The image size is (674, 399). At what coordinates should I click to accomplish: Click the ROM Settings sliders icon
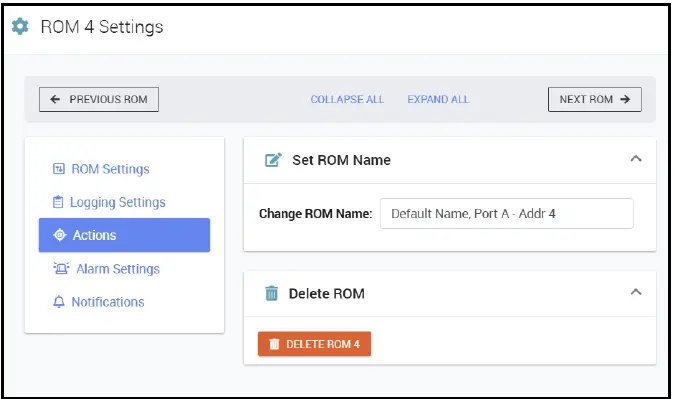point(58,169)
